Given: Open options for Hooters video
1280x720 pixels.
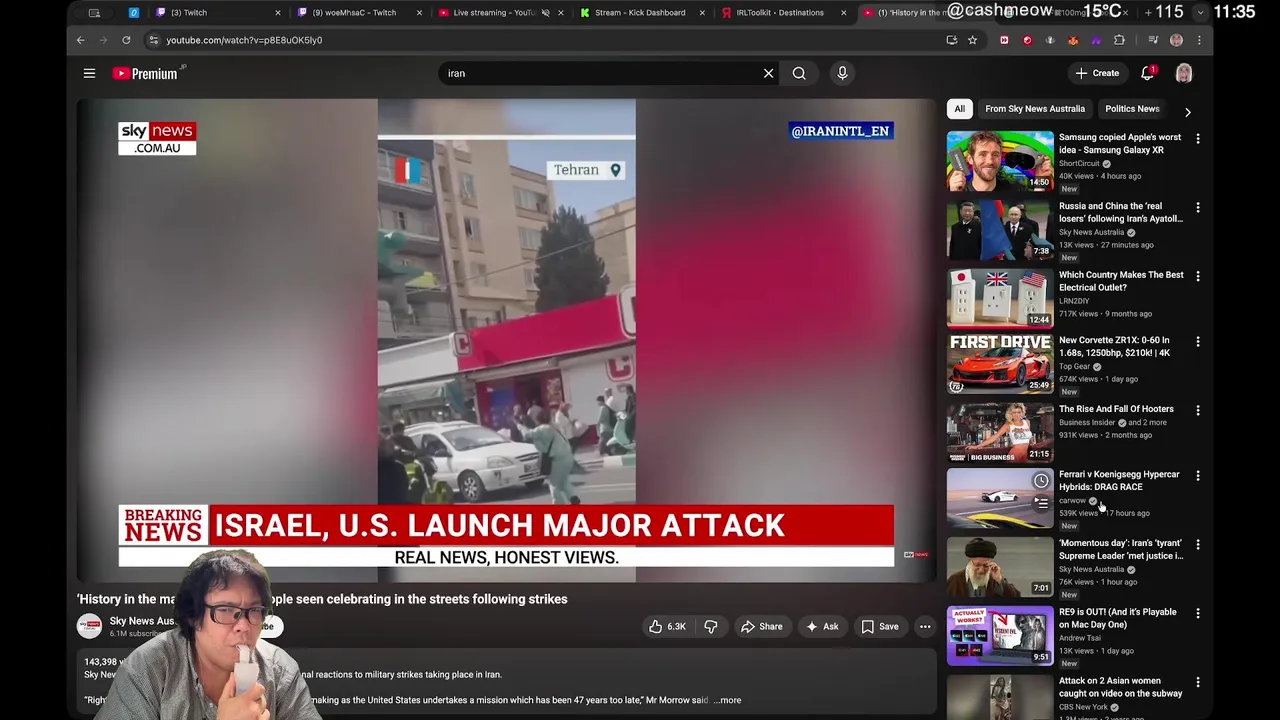Looking at the screenshot, I should coord(1197,411).
